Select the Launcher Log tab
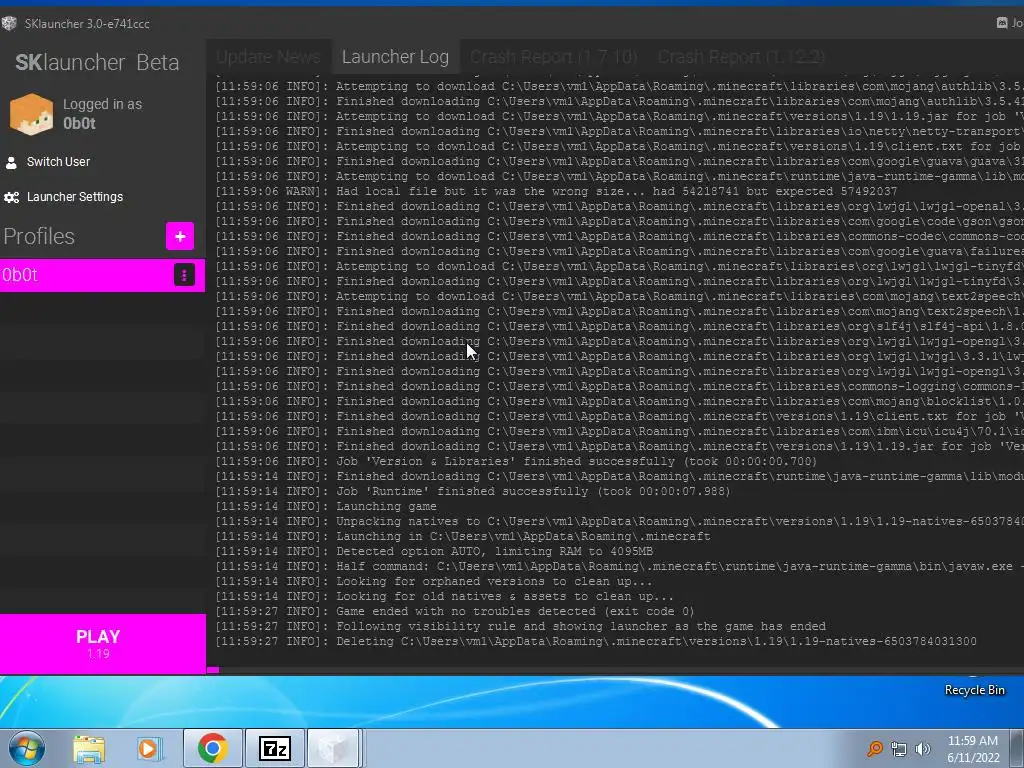This screenshot has height=768, width=1024. pyautogui.click(x=395, y=57)
